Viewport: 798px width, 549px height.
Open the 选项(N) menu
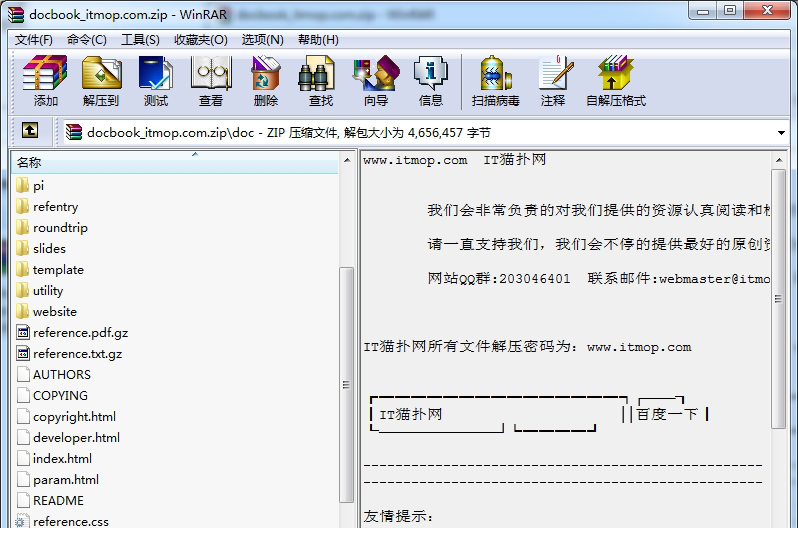262,40
